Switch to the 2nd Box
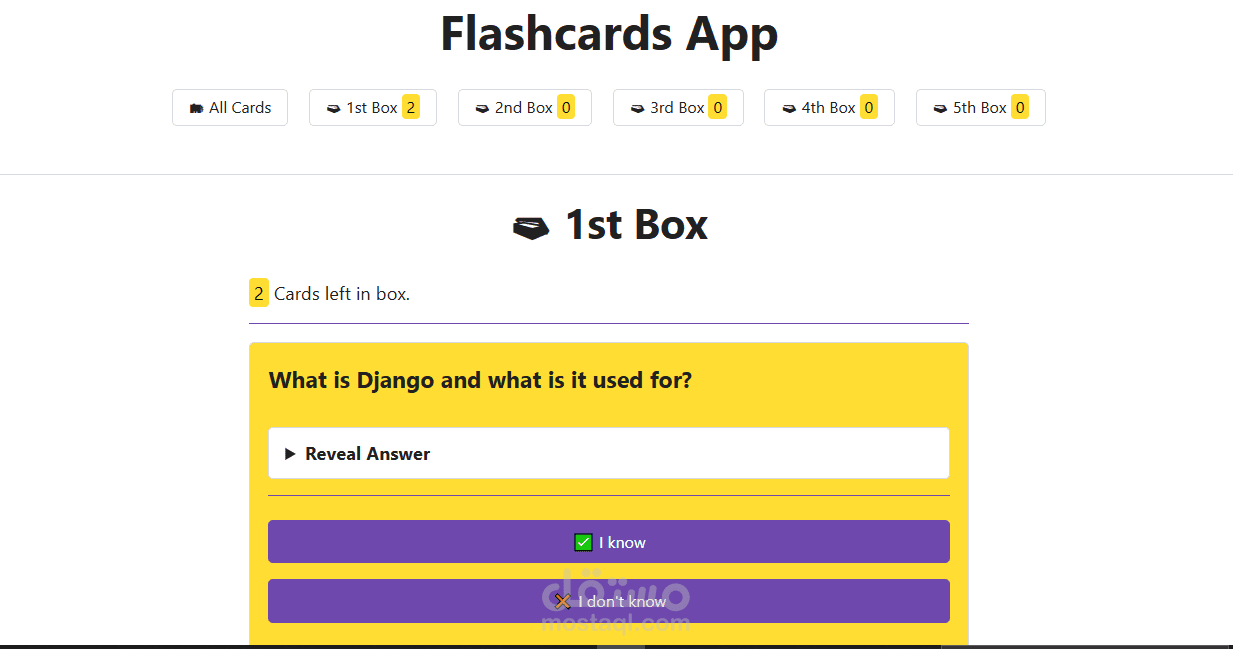The height and width of the screenshot is (649, 1233). pos(524,108)
